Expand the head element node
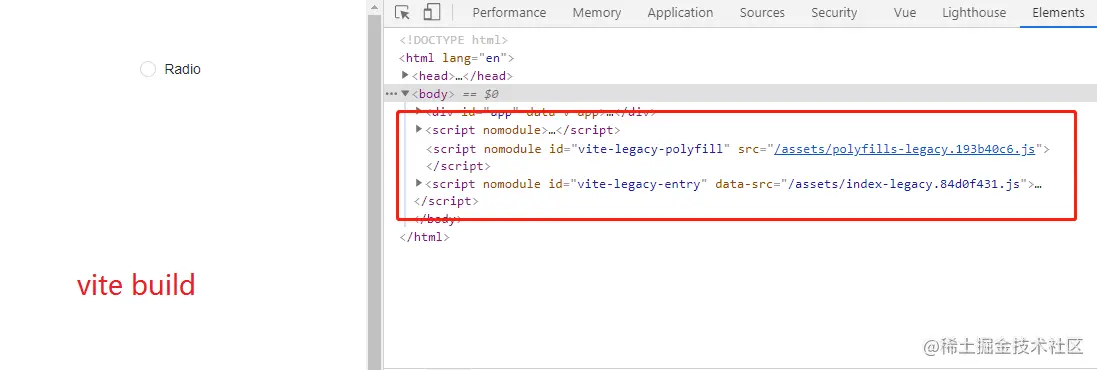 [x=405, y=75]
